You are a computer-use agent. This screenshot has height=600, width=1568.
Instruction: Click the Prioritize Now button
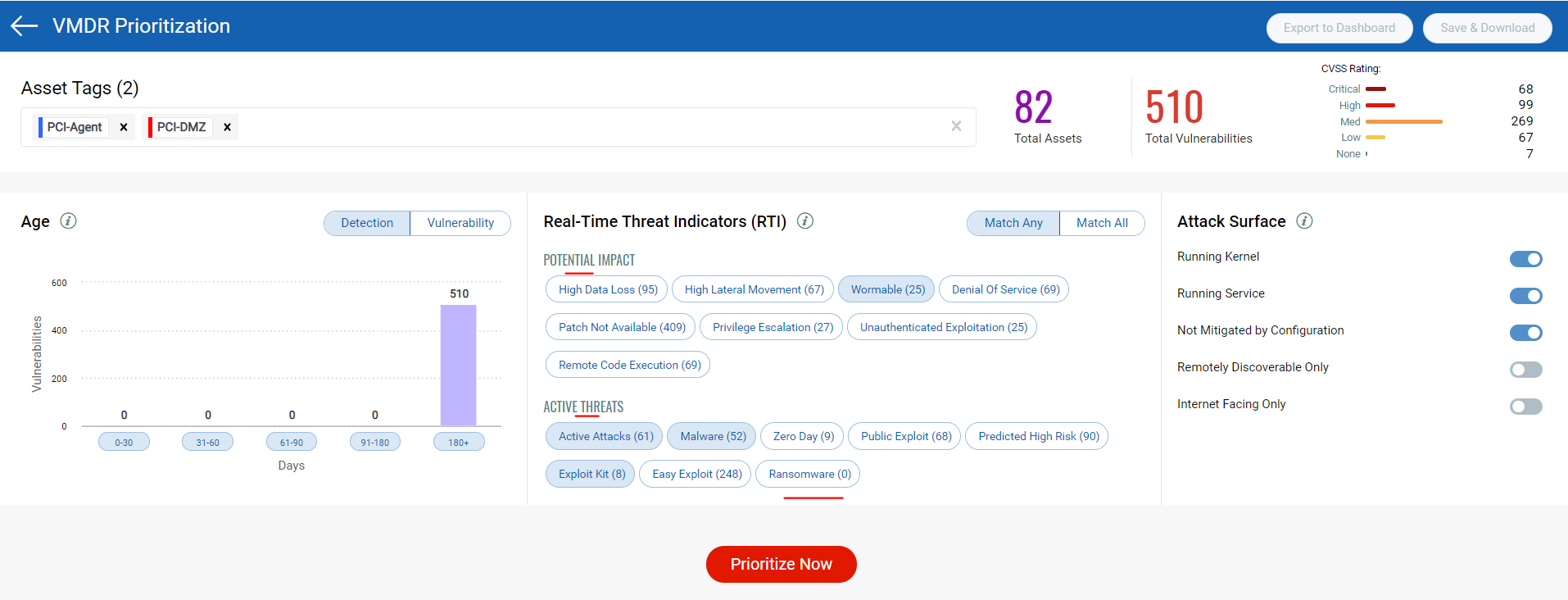click(x=782, y=564)
